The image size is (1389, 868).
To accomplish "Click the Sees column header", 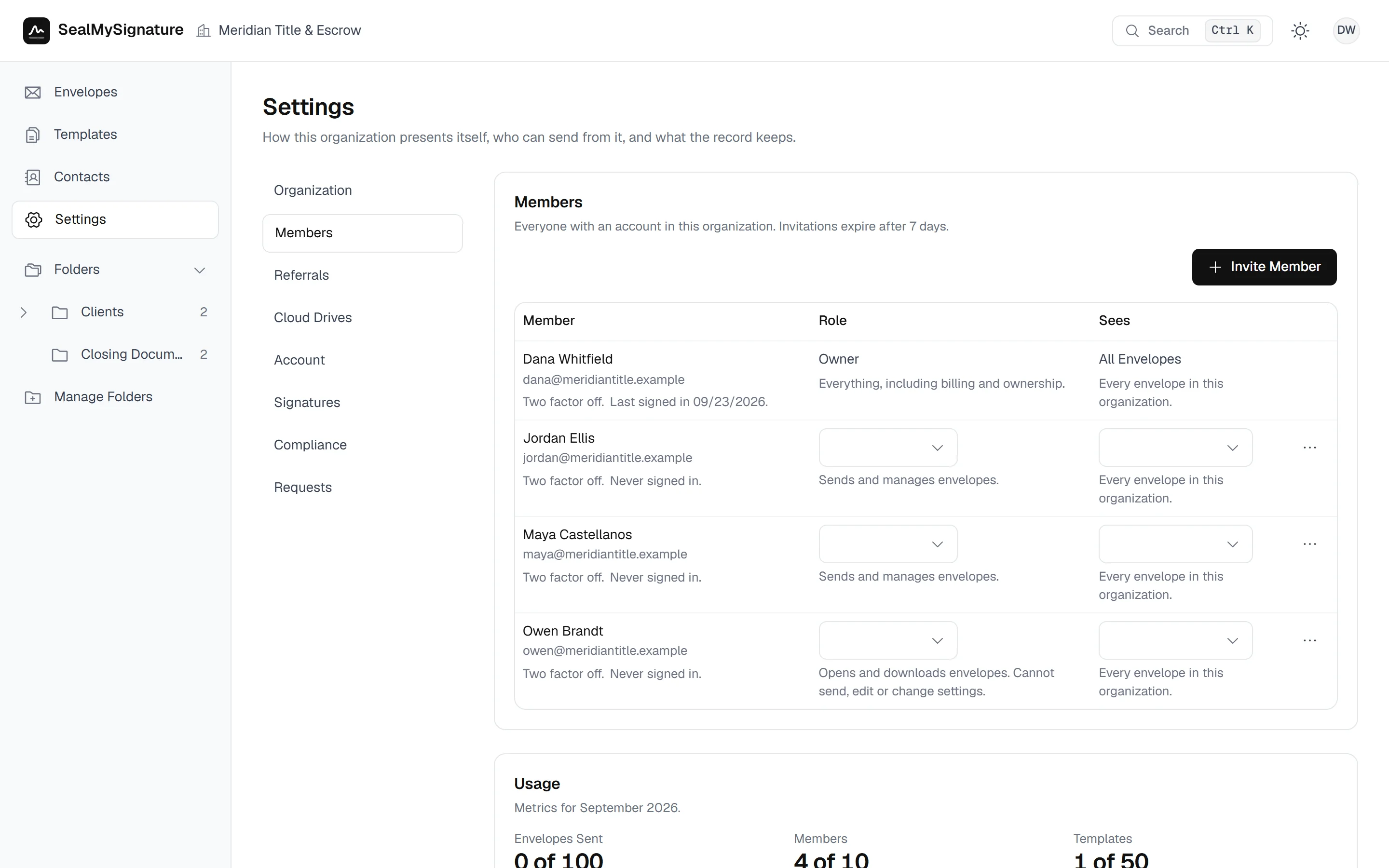I will 1114,320.
